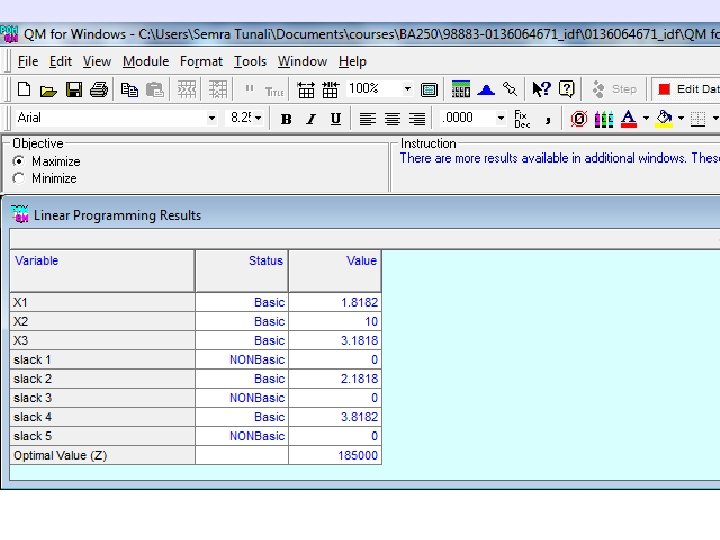The image size is (720, 540).
Task: Select the slack 2 value 2.1818
Action: (x=335, y=379)
